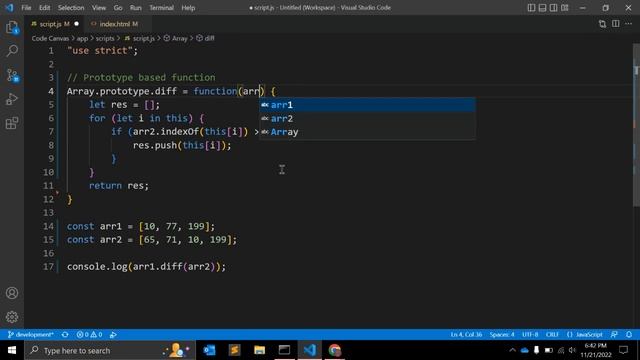The height and width of the screenshot is (360, 640).
Task: Open errors and warnings count in status bar
Action: [x=89, y=335]
